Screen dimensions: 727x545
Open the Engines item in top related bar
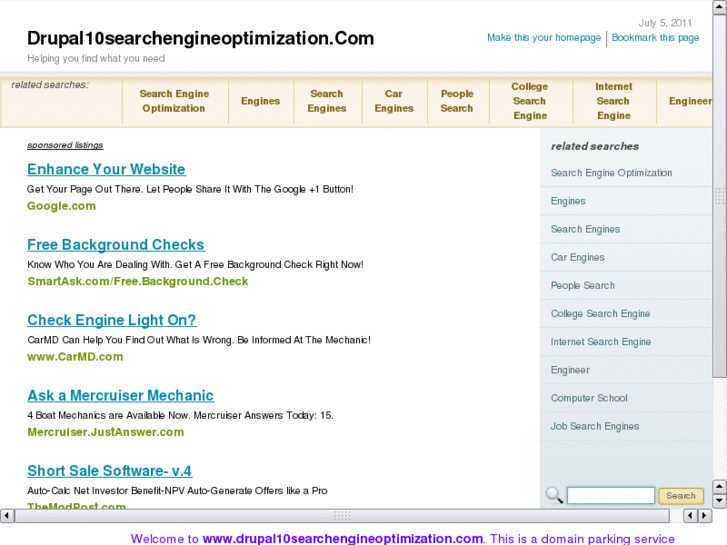[261, 101]
